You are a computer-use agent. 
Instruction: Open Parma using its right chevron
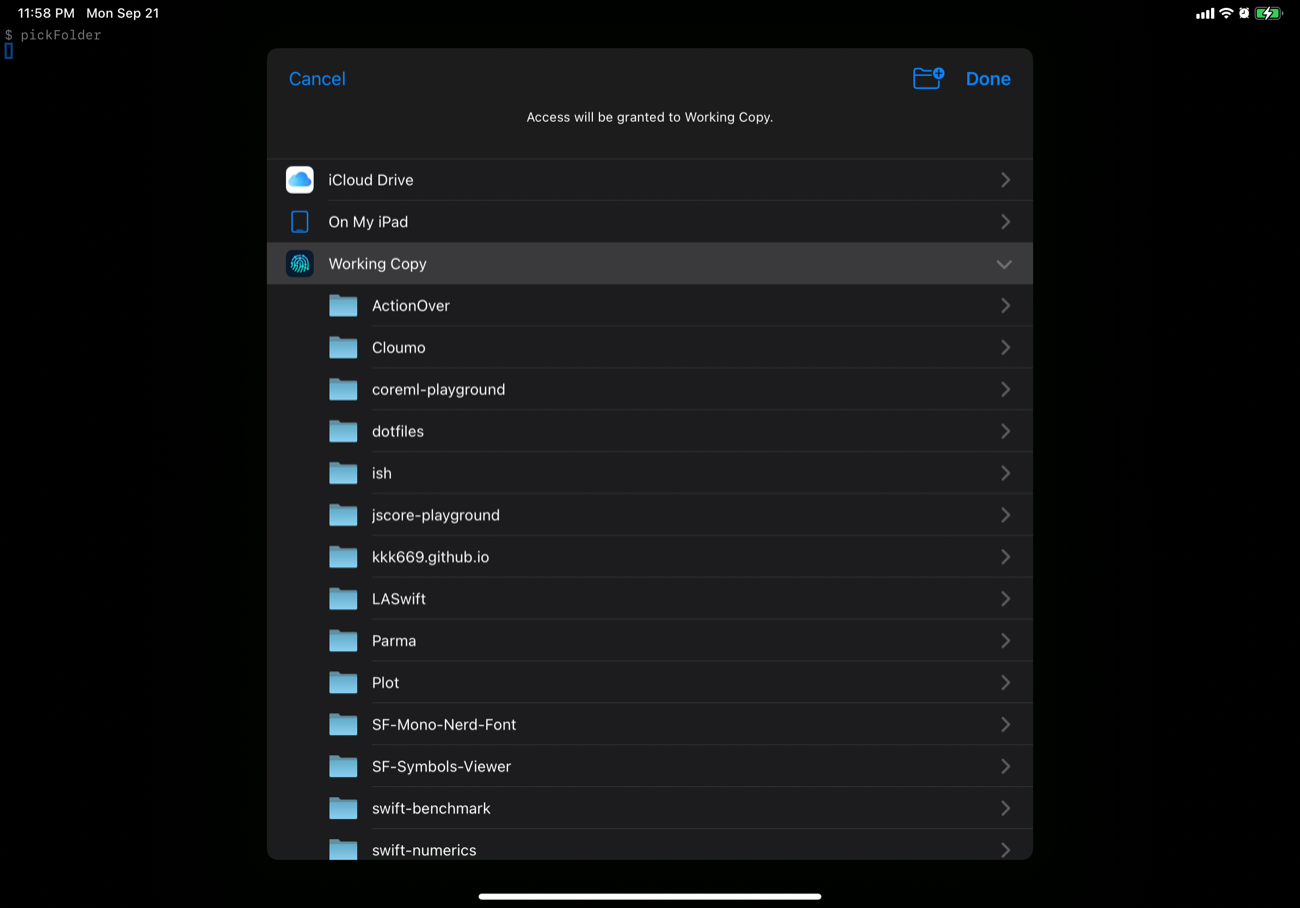(1005, 641)
